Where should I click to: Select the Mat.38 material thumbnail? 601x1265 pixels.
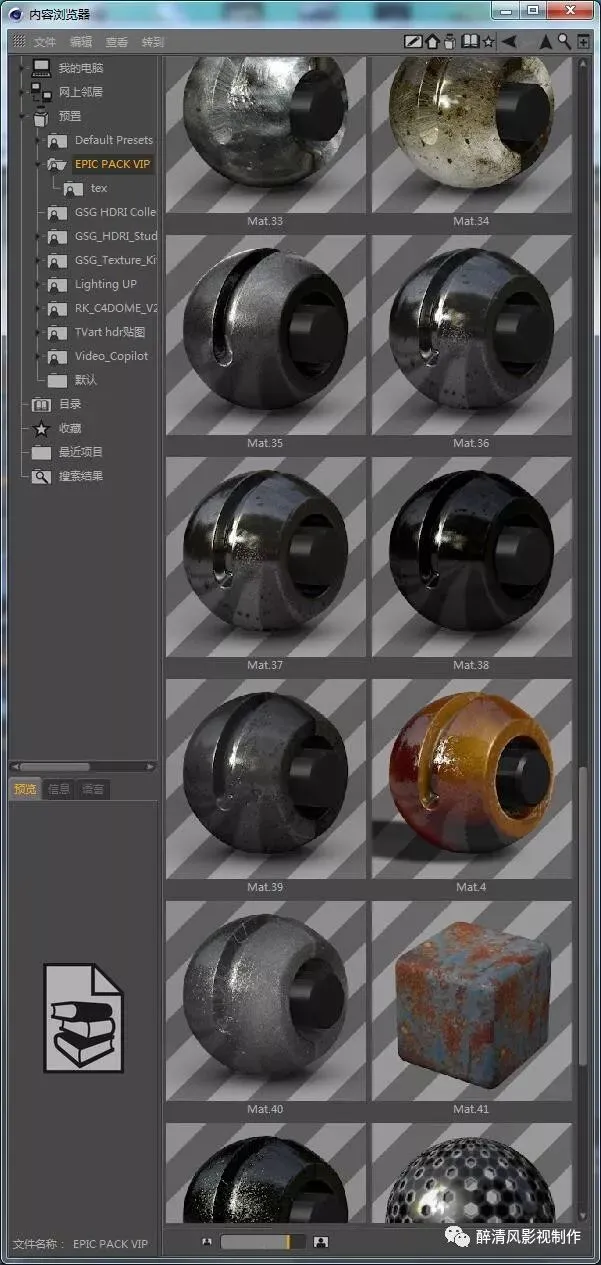pyautogui.click(x=472, y=557)
